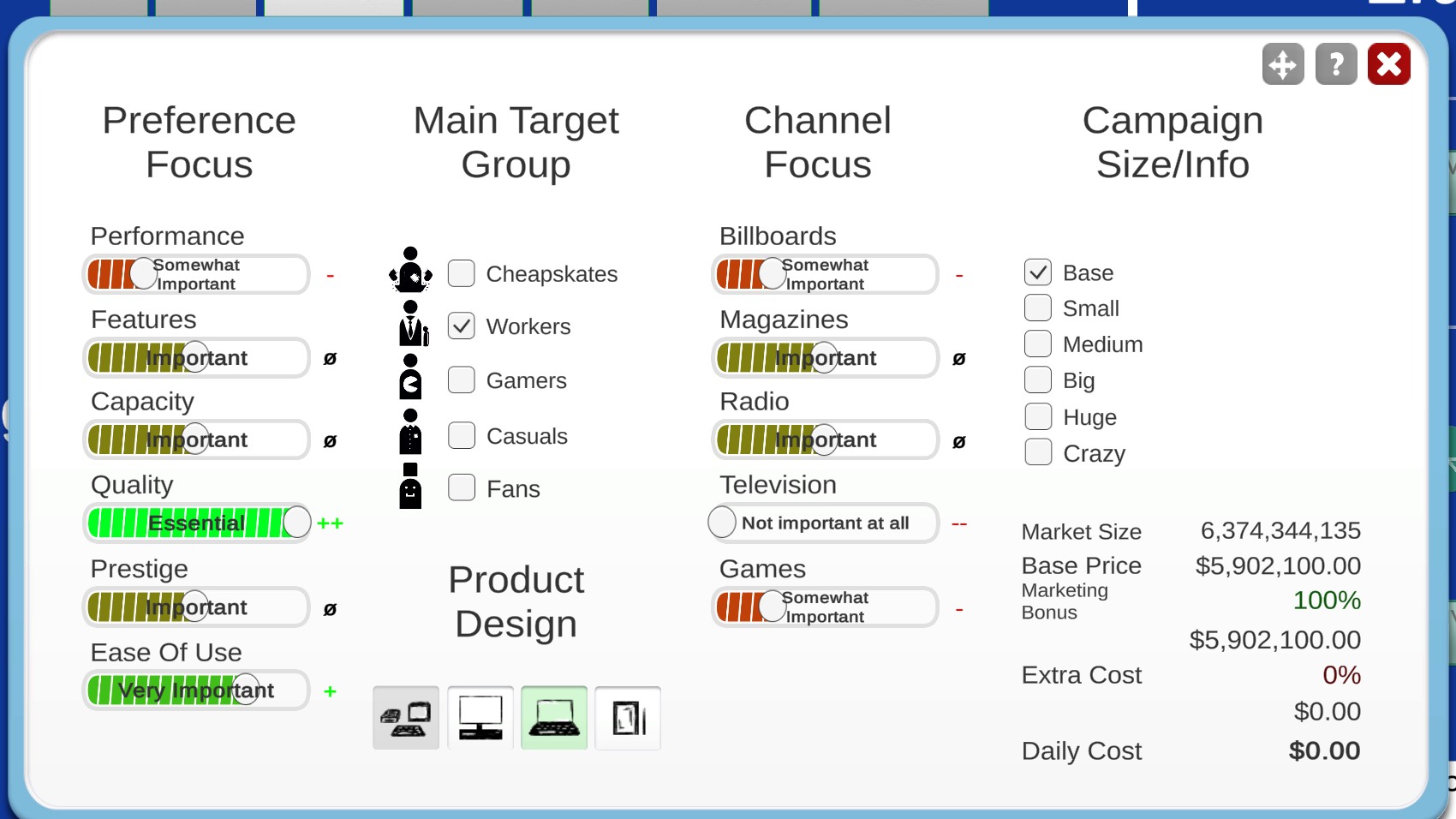Select the Big campaign size checkbox
The width and height of the screenshot is (1456, 819).
click(x=1038, y=380)
